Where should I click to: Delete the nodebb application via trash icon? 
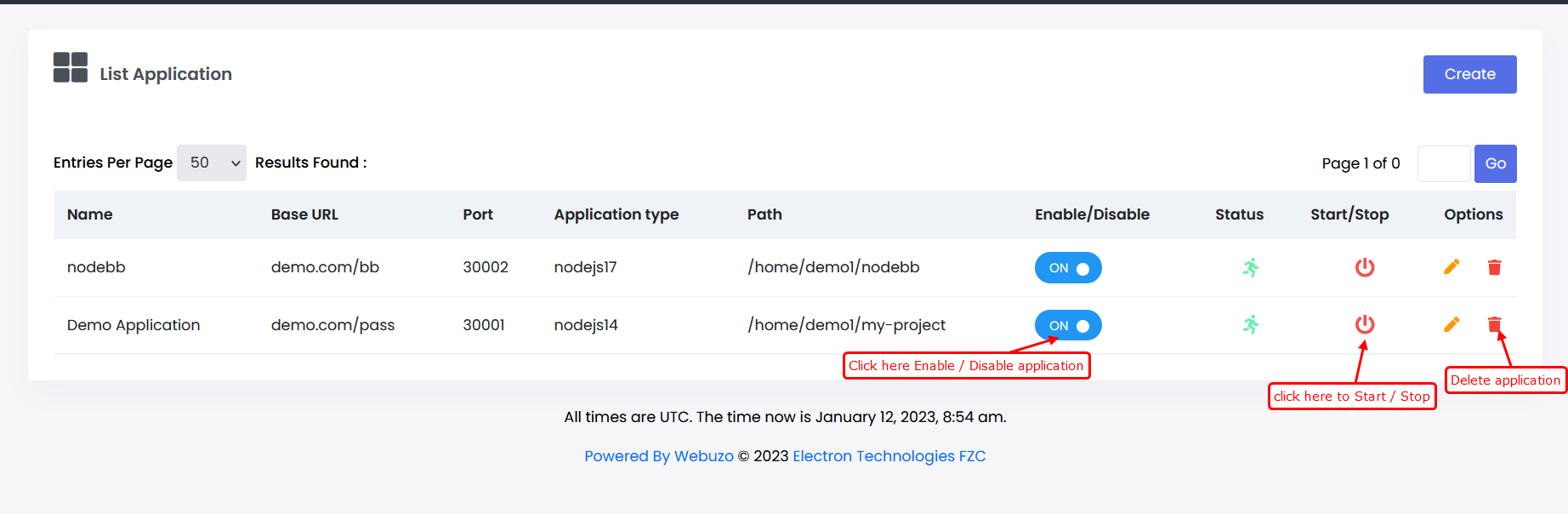coord(1494,267)
